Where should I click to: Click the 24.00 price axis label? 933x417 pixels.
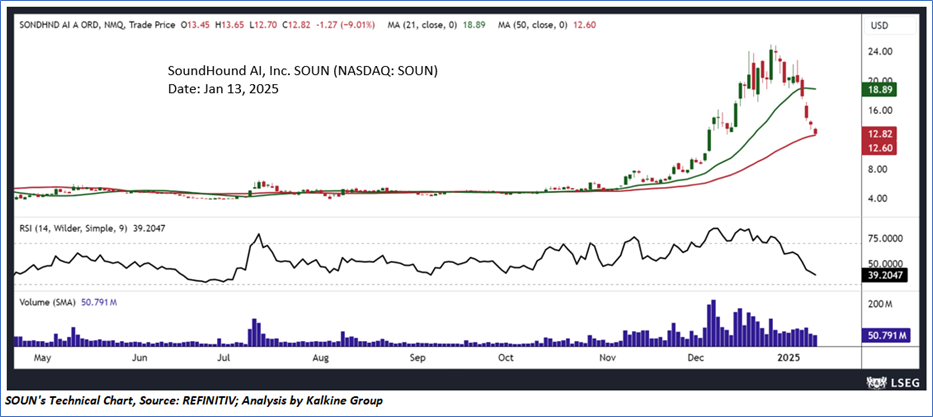881,51
